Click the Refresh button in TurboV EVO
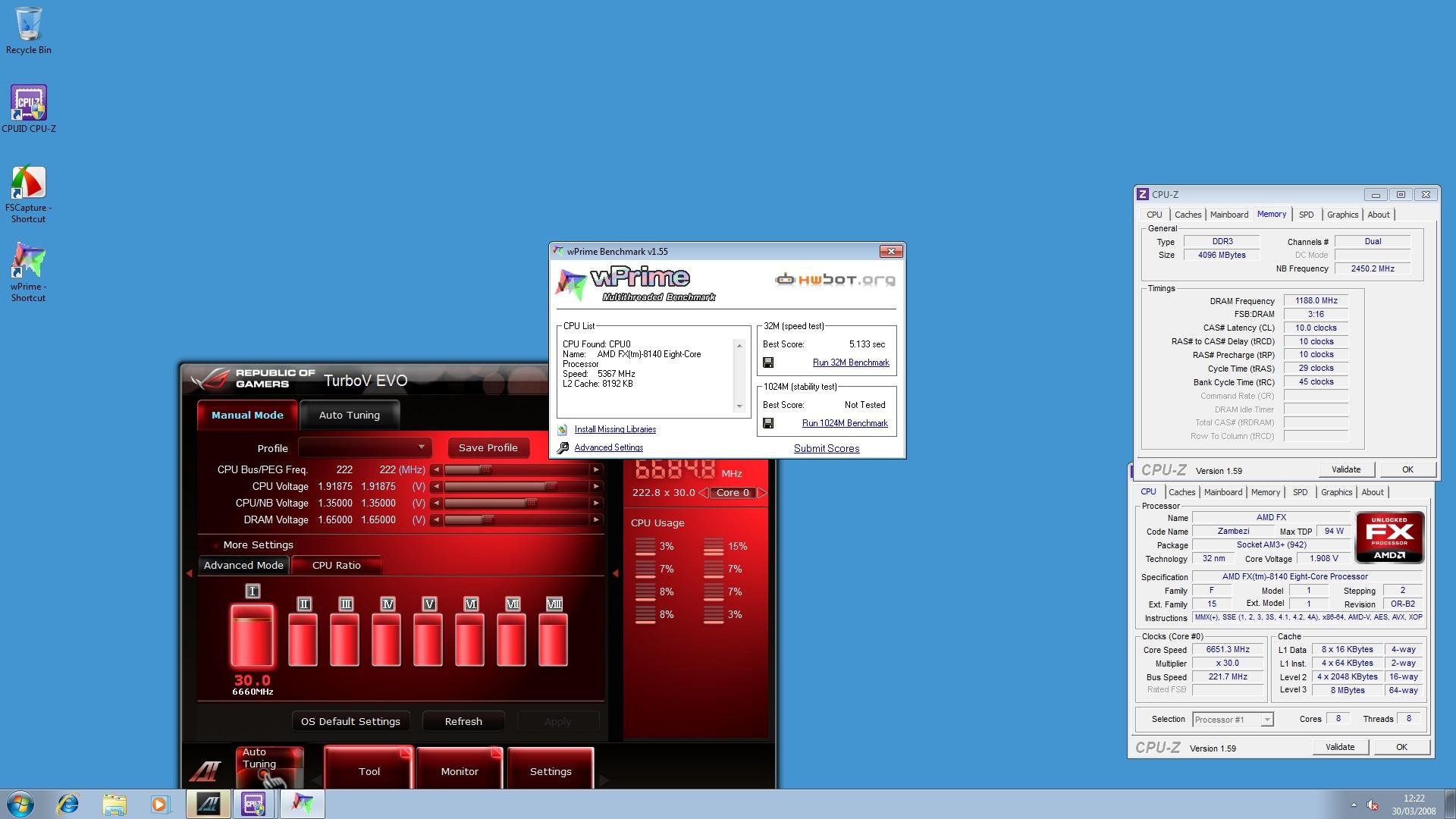Image resolution: width=1456 pixels, height=819 pixels. click(463, 721)
